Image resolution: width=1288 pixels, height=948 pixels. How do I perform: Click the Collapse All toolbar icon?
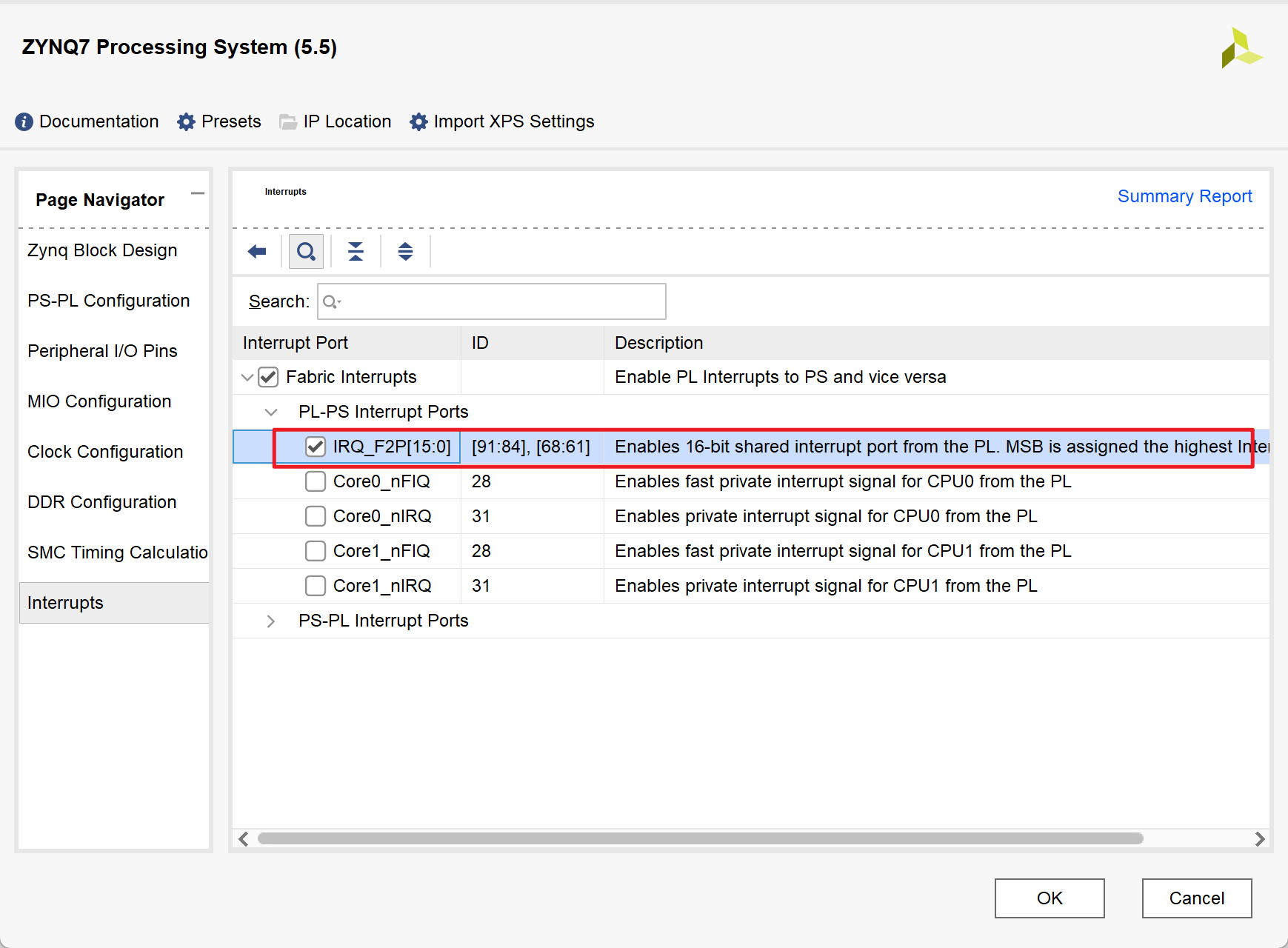coord(356,252)
